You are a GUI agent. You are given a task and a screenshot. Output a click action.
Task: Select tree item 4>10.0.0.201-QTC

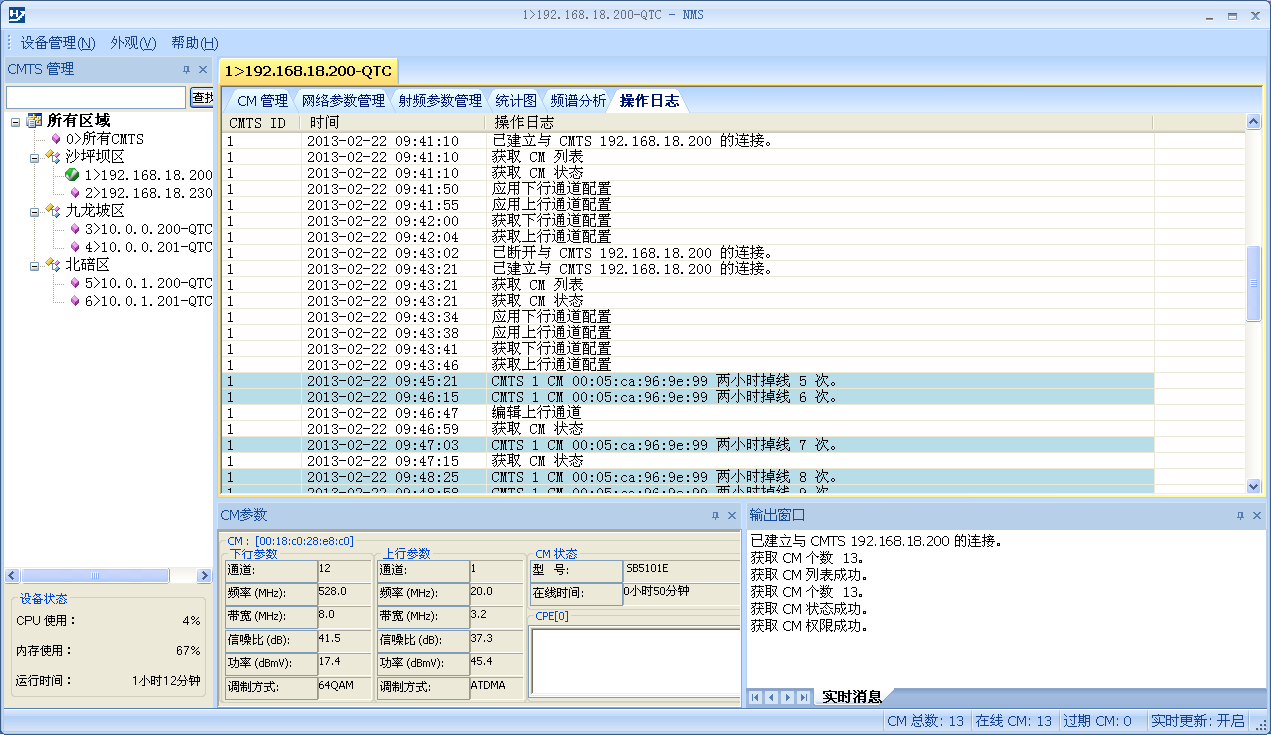148,247
